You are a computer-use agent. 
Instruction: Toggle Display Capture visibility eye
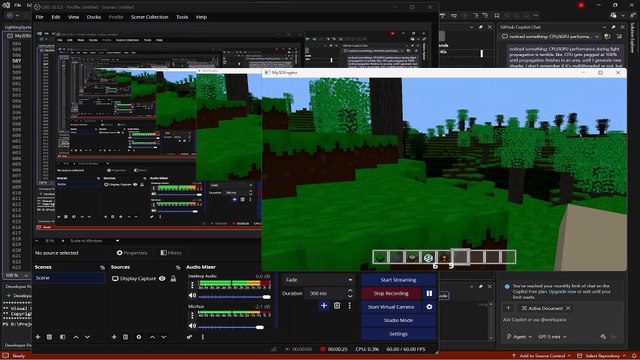(x=162, y=279)
